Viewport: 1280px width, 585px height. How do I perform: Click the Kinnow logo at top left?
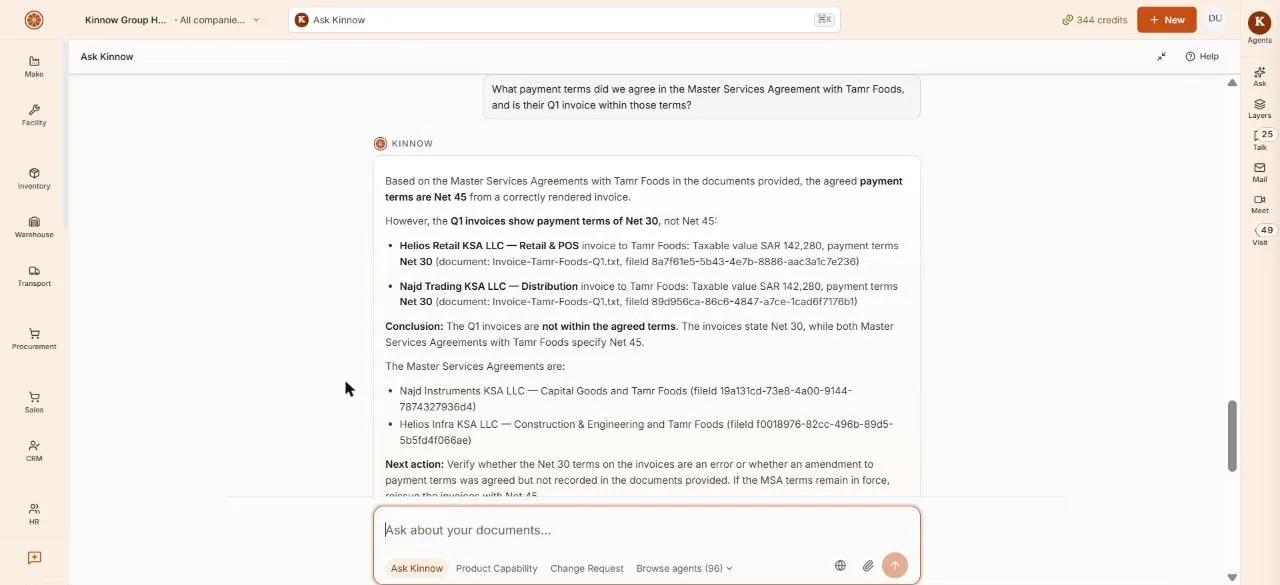(x=34, y=20)
